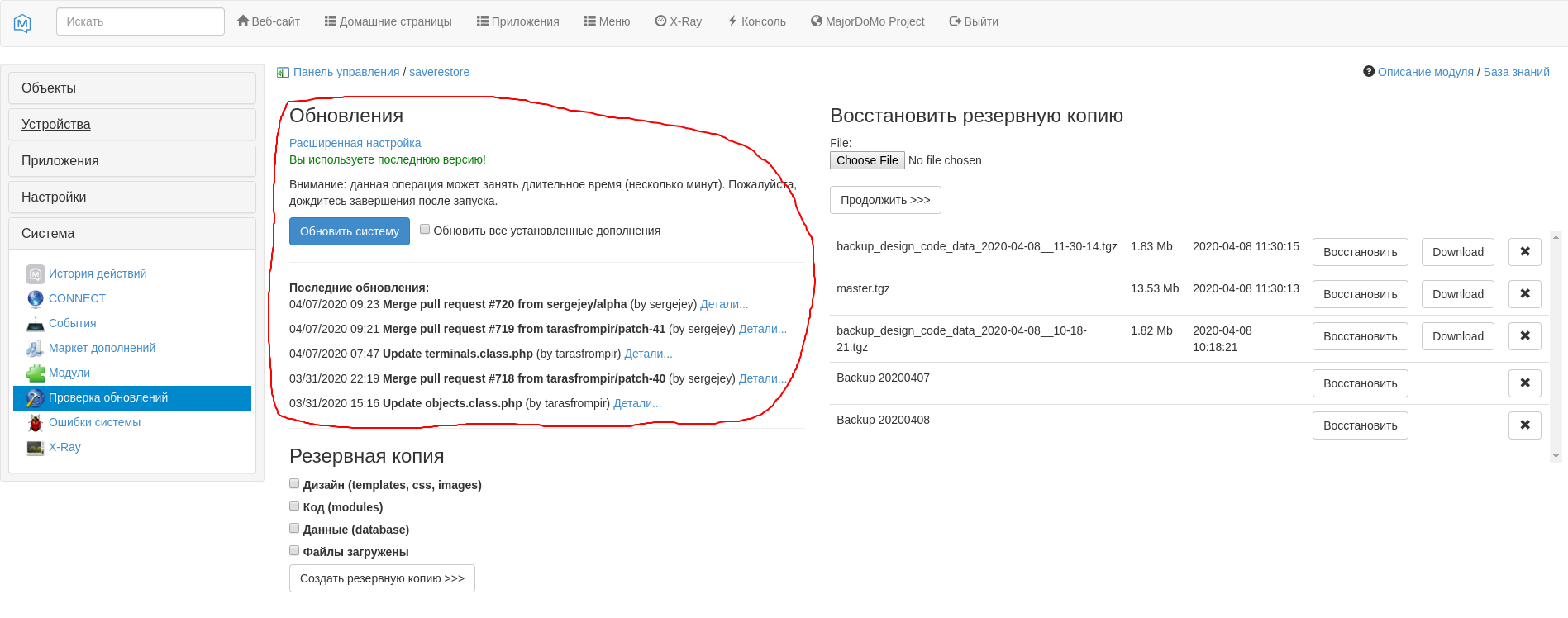Viewport: 1568px width, 618px height.
Task: Open the Домашние страницы top menu
Action: coord(388,21)
